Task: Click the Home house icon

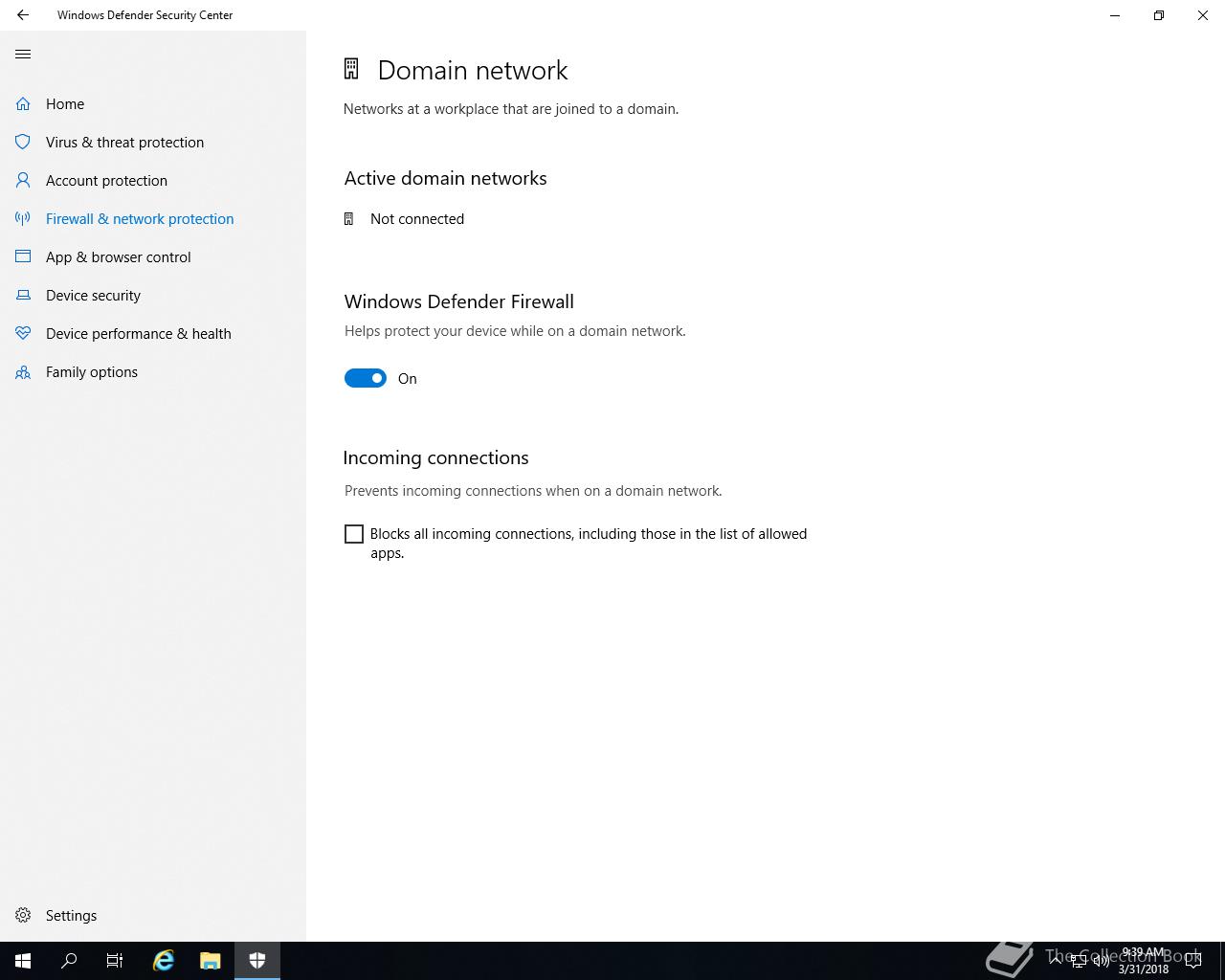Action: click(x=23, y=103)
